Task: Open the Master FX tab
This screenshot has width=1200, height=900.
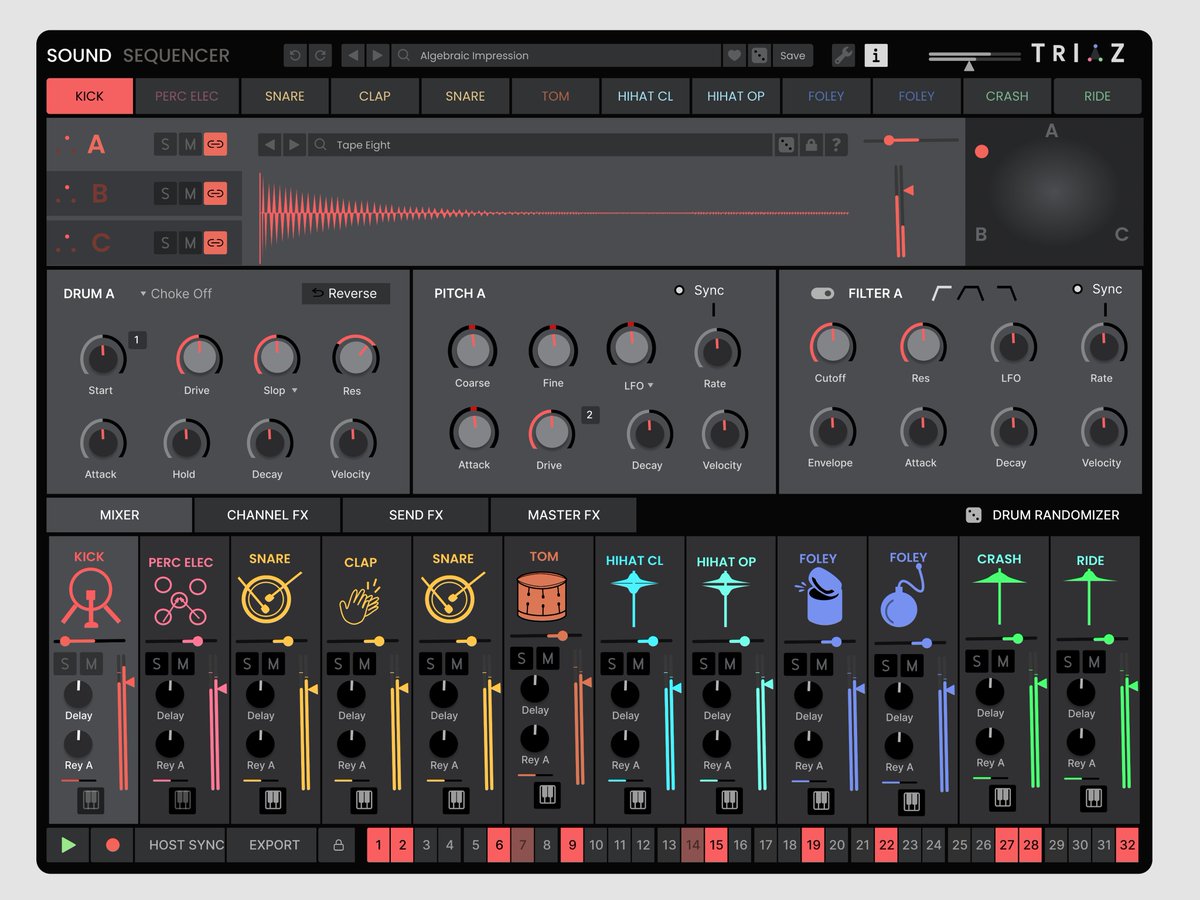Action: (563, 515)
